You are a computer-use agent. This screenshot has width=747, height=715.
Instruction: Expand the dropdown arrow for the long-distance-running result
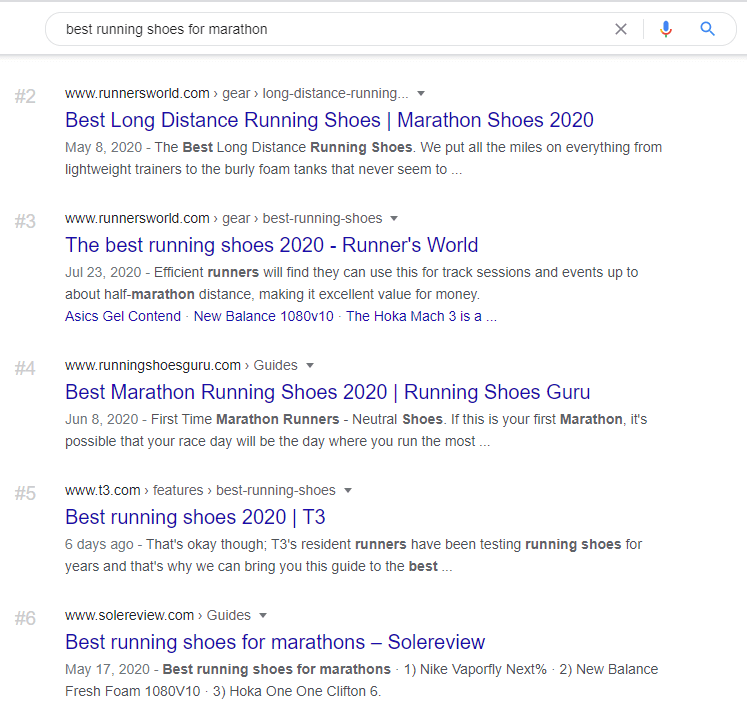tap(421, 93)
